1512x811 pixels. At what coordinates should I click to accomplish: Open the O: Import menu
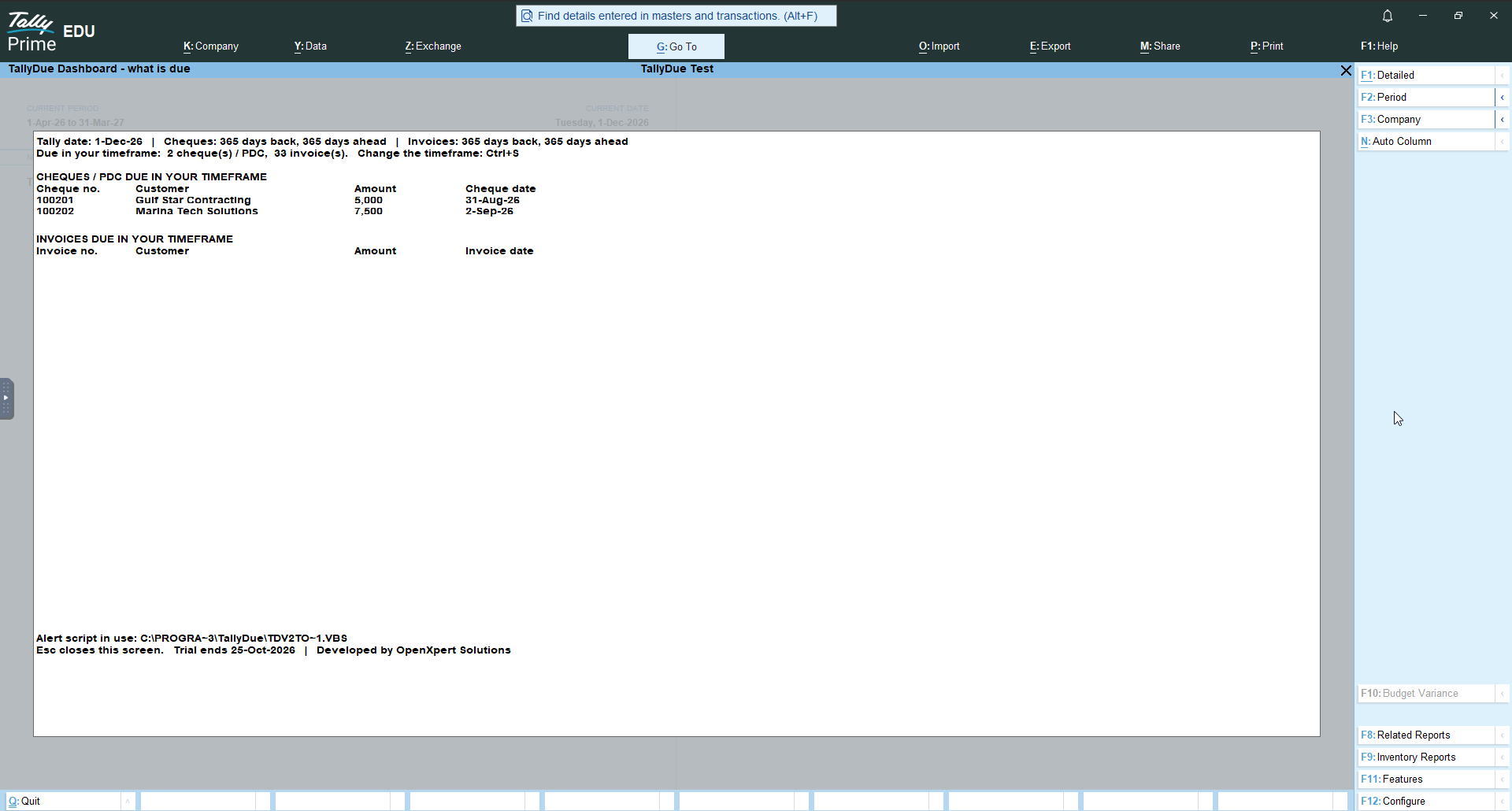[939, 46]
